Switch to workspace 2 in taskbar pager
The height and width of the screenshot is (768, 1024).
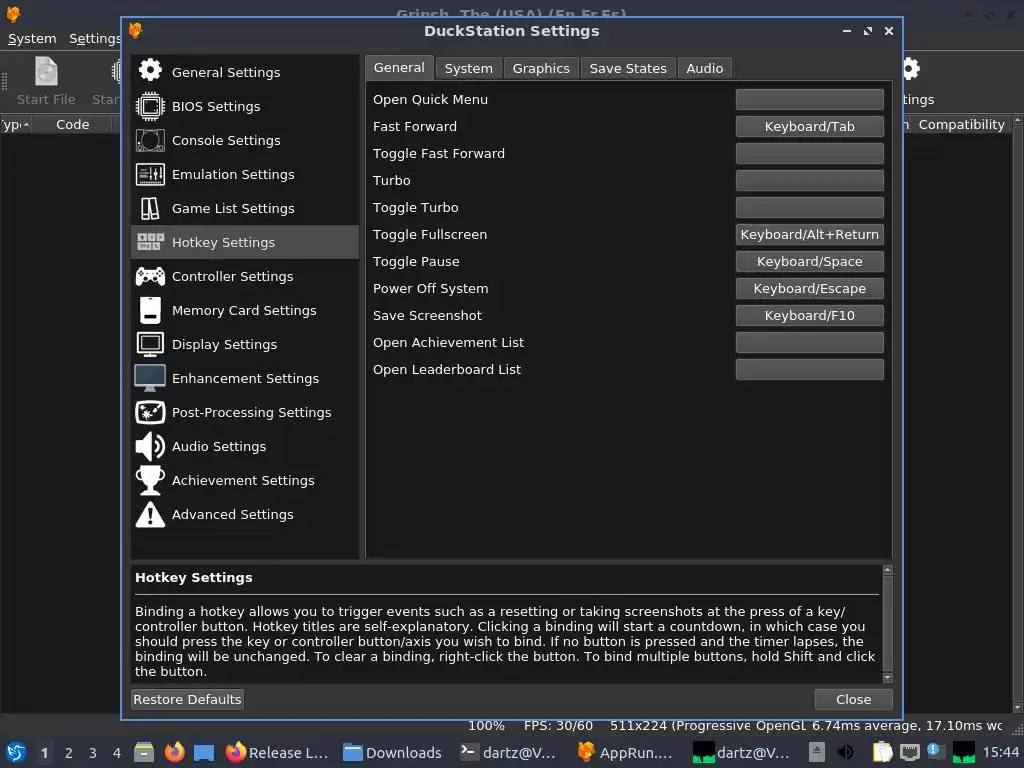click(69, 753)
